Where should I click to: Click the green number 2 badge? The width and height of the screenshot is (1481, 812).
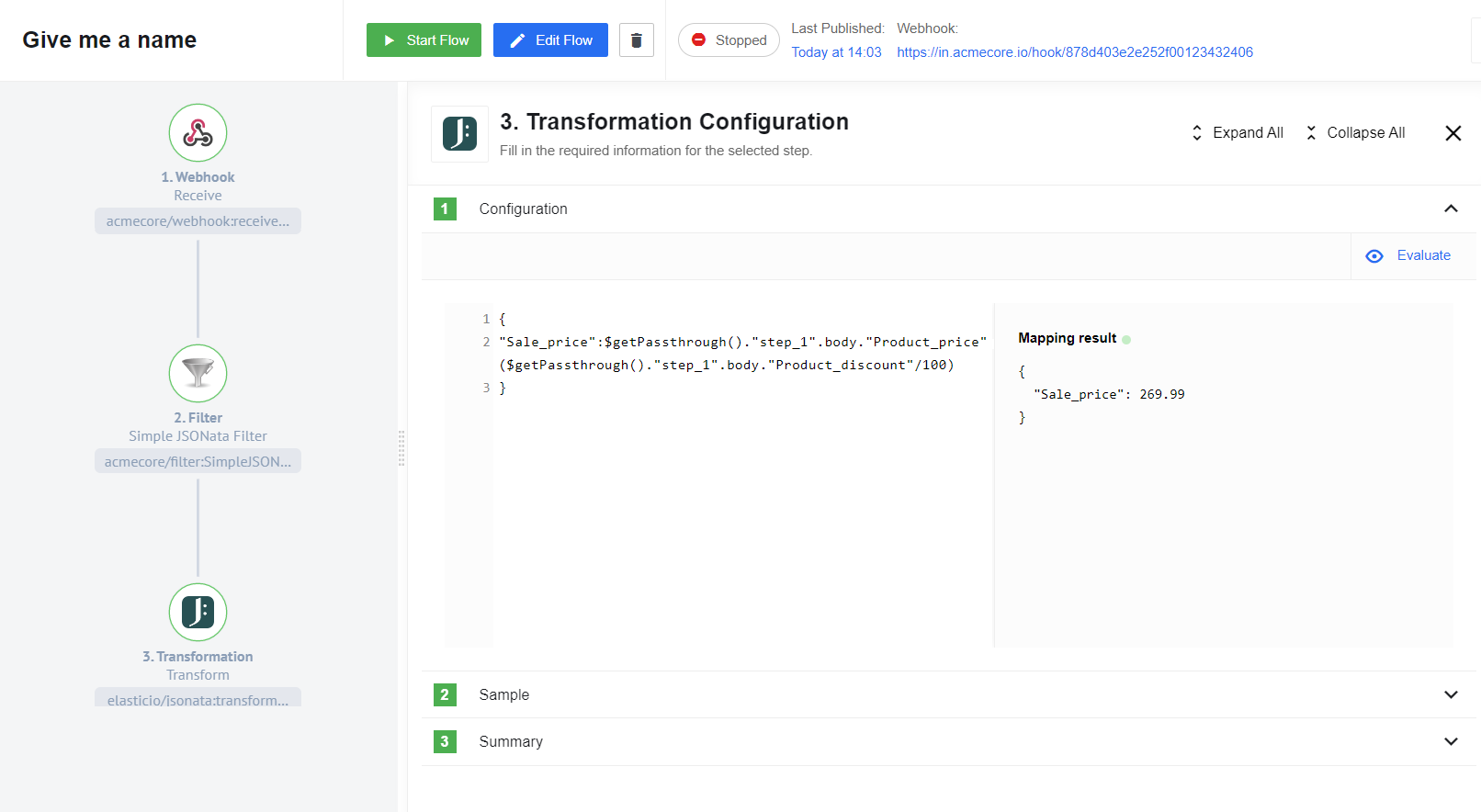coord(445,694)
